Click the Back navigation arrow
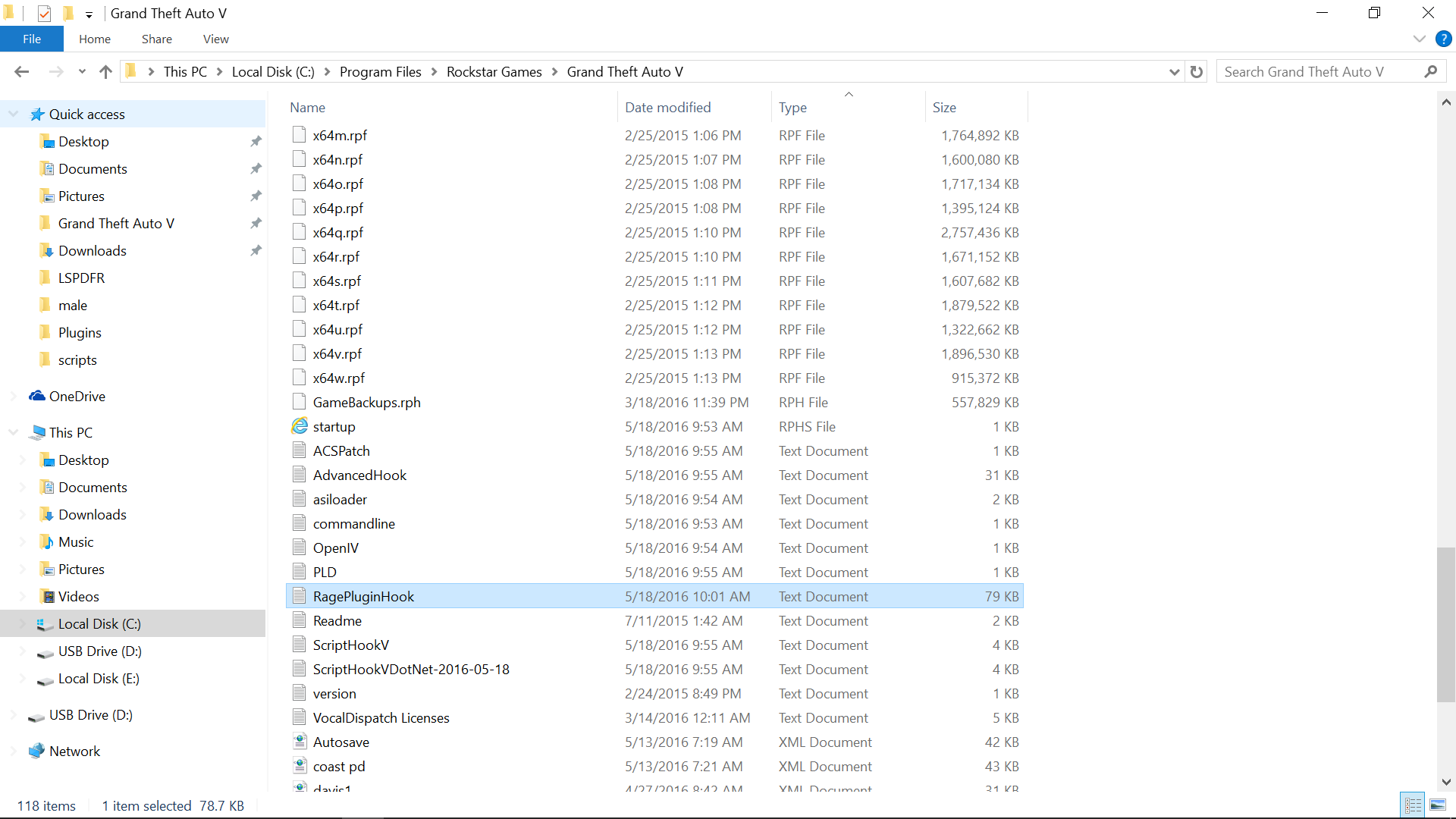Screen dimensions: 1456x819 21,72
